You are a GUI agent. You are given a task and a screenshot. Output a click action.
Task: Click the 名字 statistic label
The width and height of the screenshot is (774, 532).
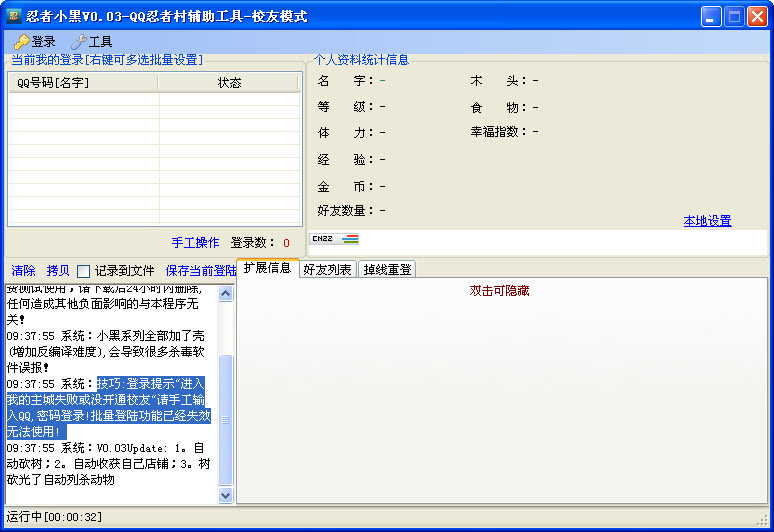coord(345,81)
